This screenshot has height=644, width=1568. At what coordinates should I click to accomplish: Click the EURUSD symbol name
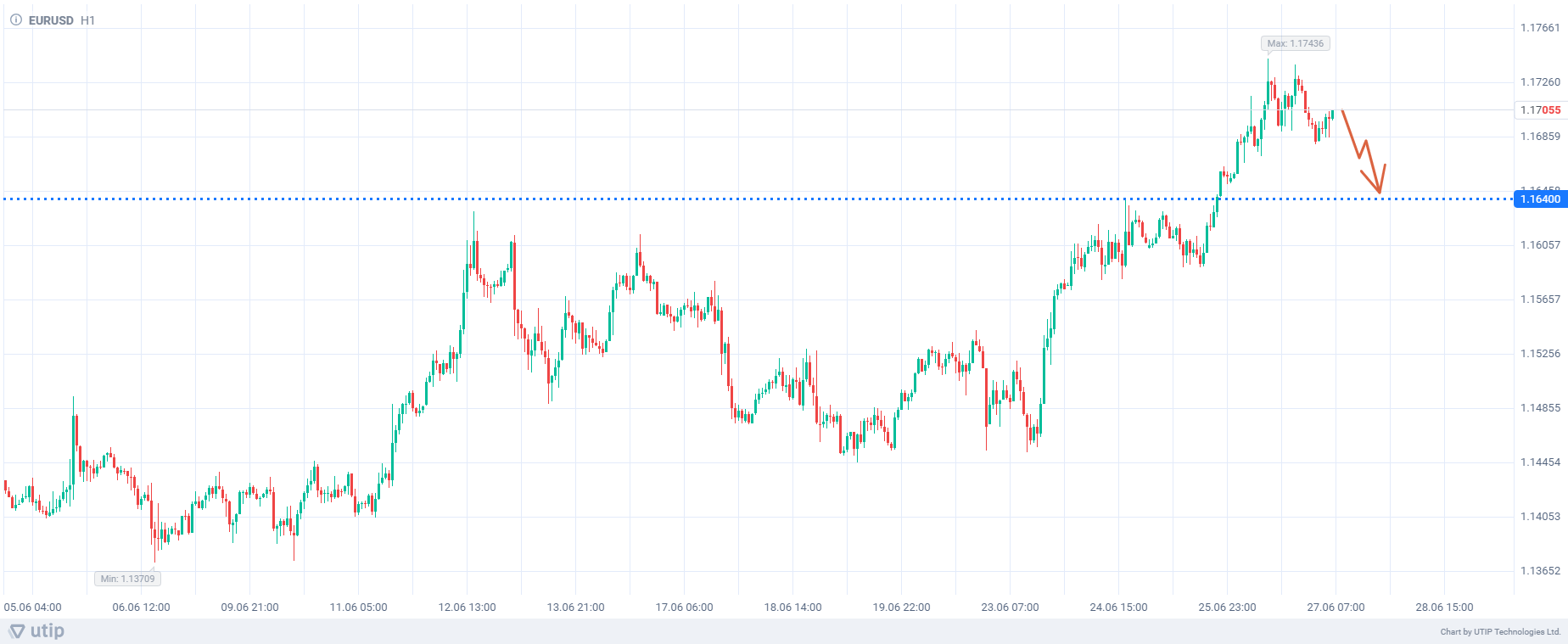(51, 20)
